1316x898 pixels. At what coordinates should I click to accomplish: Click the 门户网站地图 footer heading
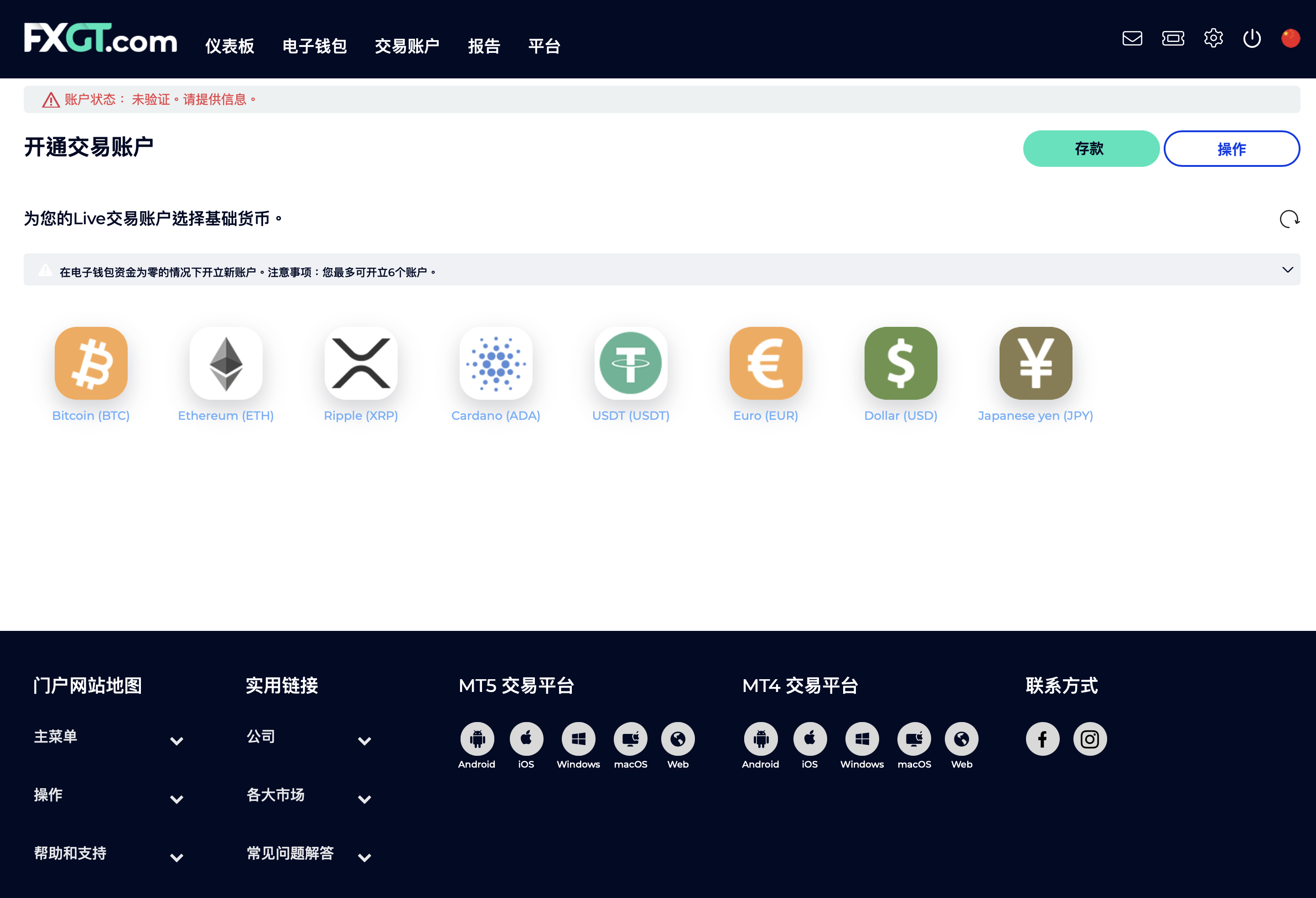[x=88, y=686]
